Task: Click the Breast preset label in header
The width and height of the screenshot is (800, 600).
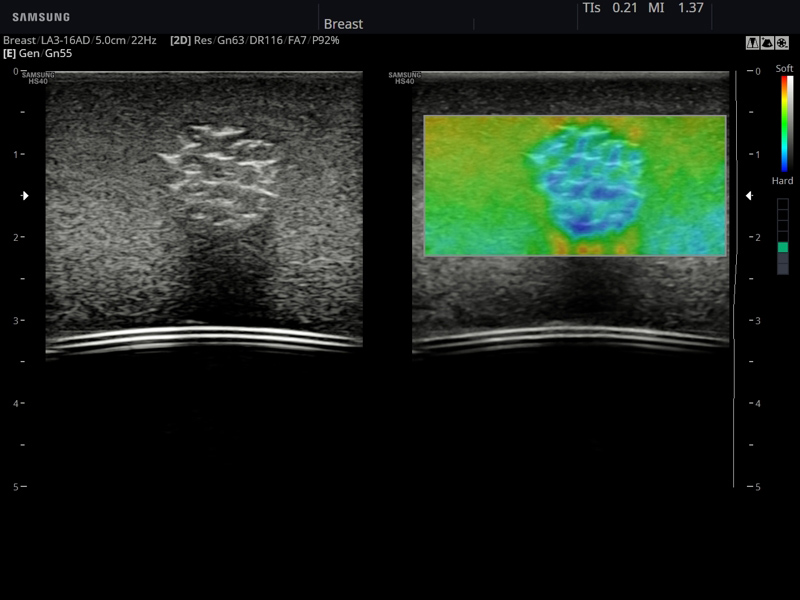Action: pos(343,24)
